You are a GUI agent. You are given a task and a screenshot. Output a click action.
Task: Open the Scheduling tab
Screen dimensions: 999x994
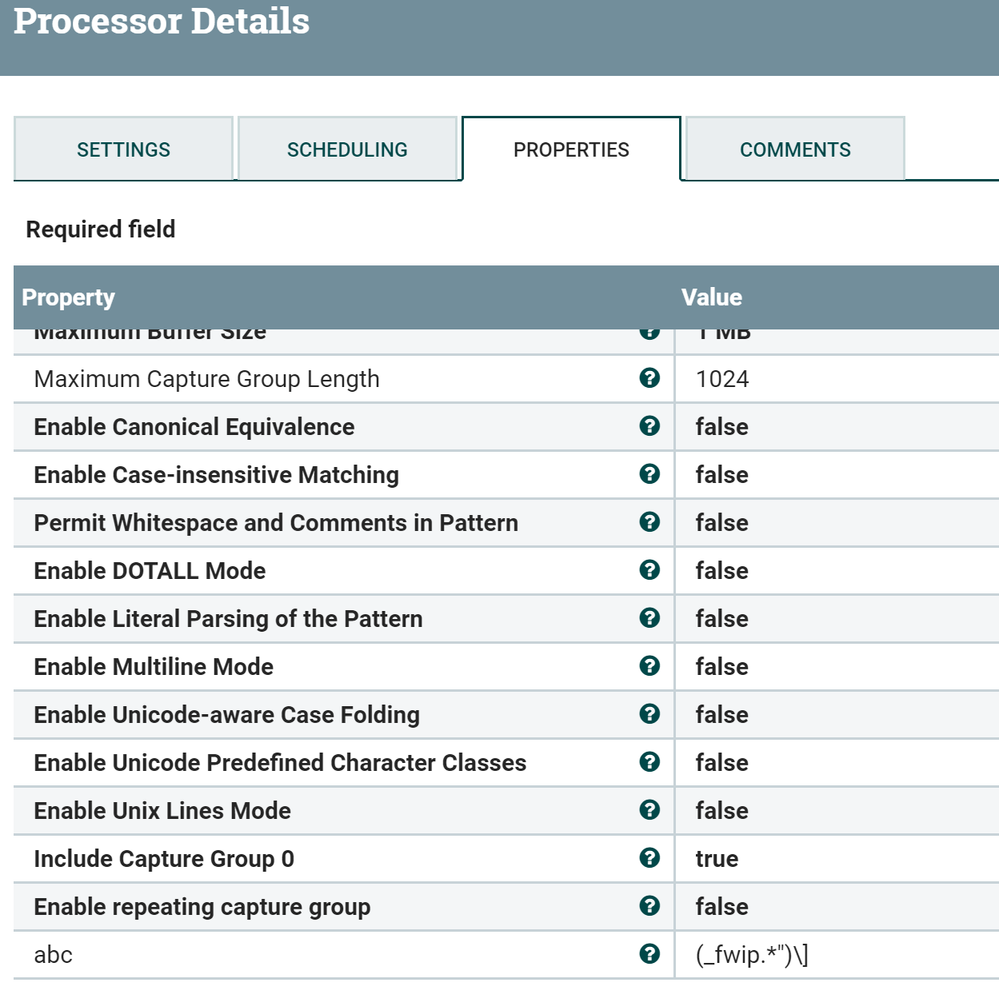[347, 150]
